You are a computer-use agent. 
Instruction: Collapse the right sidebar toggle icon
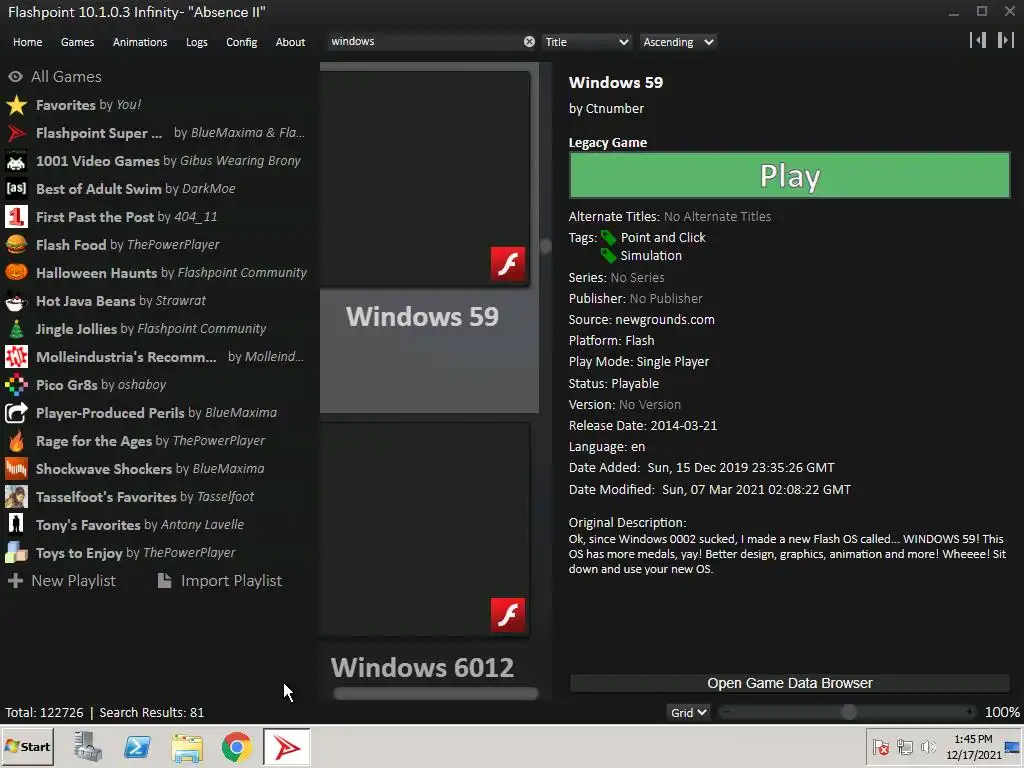tap(1006, 40)
